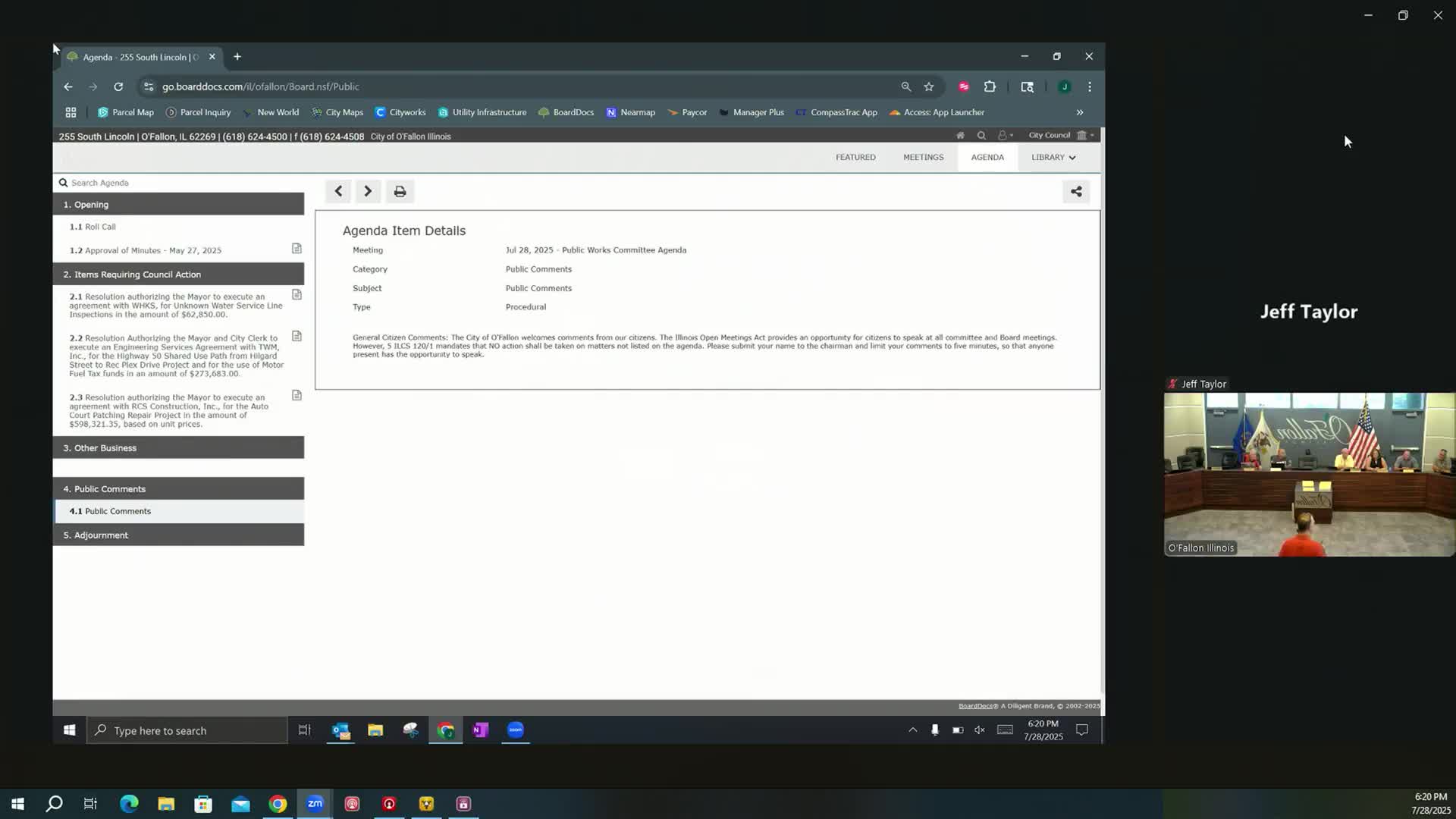The width and height of the screenshot is (1456, 819).
Task: Open attachment icon for item 2.1
Action: click(x=297, y=295)
